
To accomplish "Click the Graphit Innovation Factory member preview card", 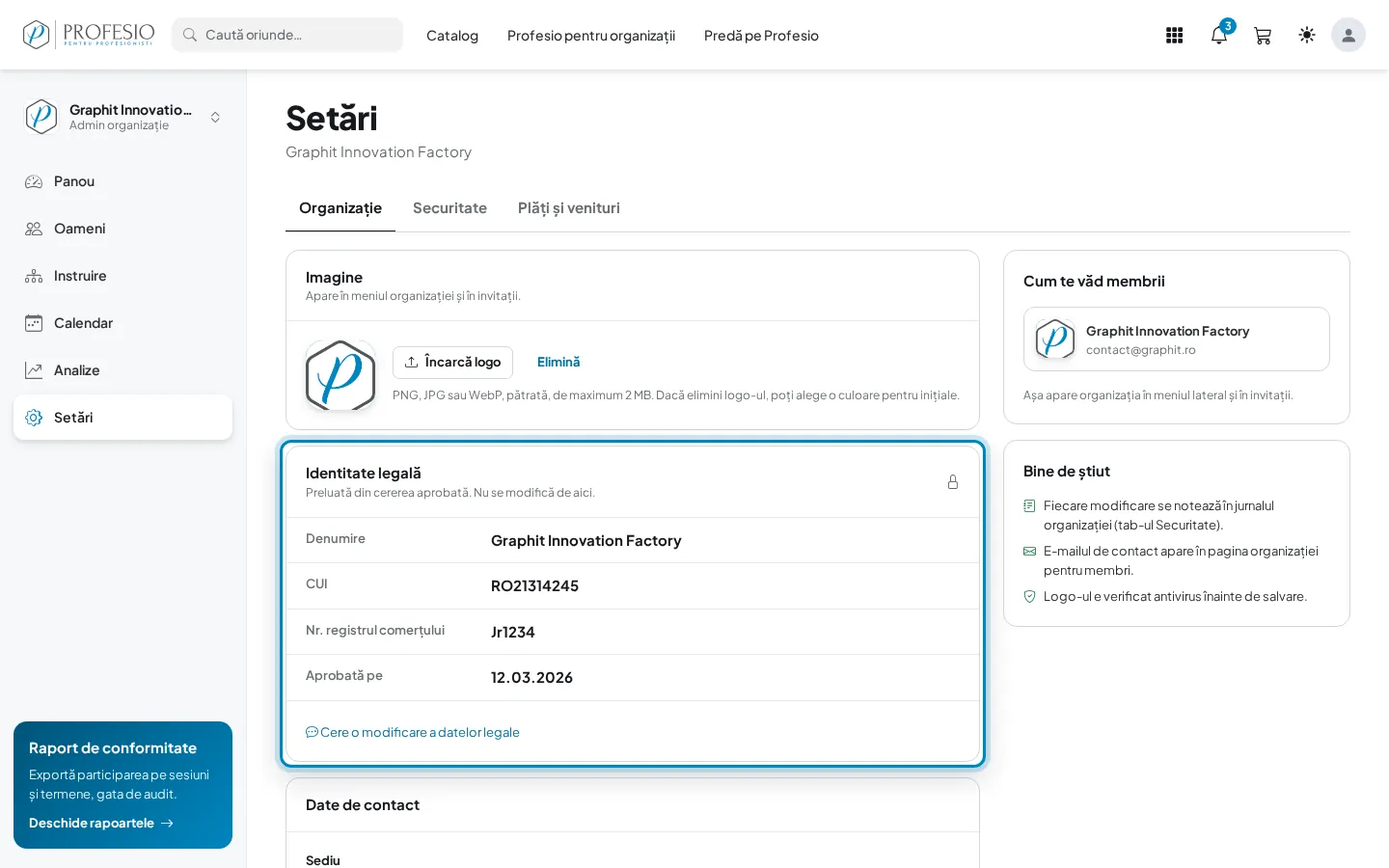I will click(x=1177, y=339).
